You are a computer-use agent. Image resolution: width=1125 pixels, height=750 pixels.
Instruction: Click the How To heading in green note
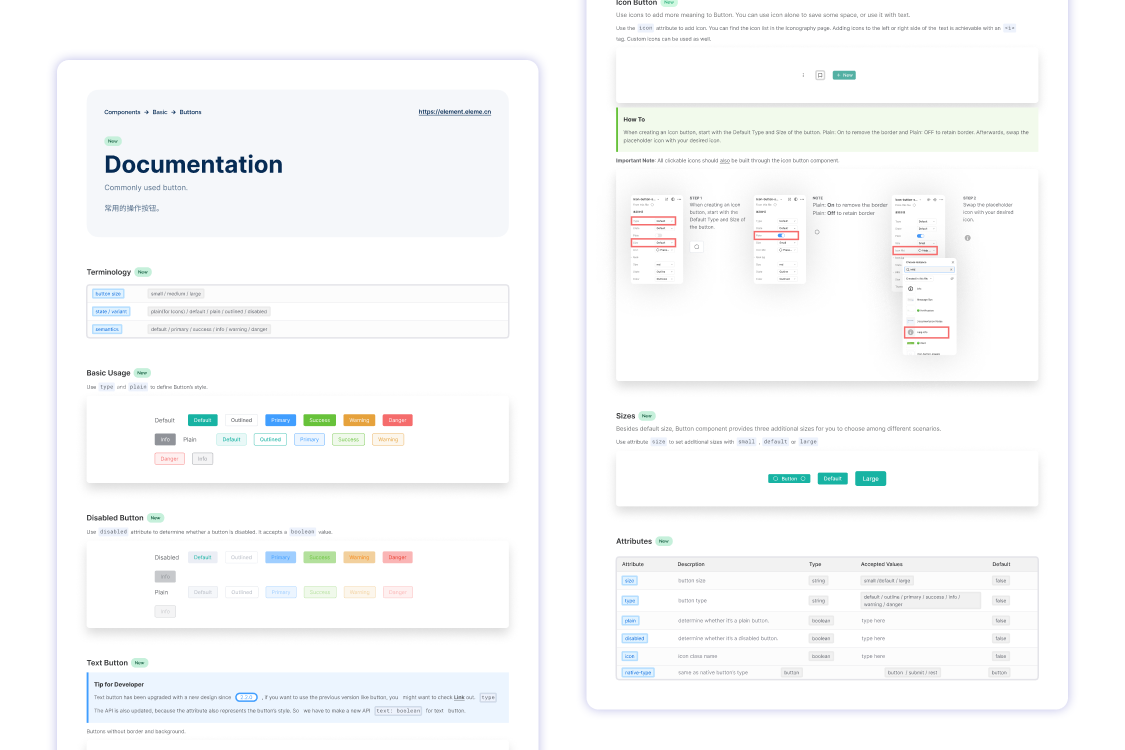(634, 120)
